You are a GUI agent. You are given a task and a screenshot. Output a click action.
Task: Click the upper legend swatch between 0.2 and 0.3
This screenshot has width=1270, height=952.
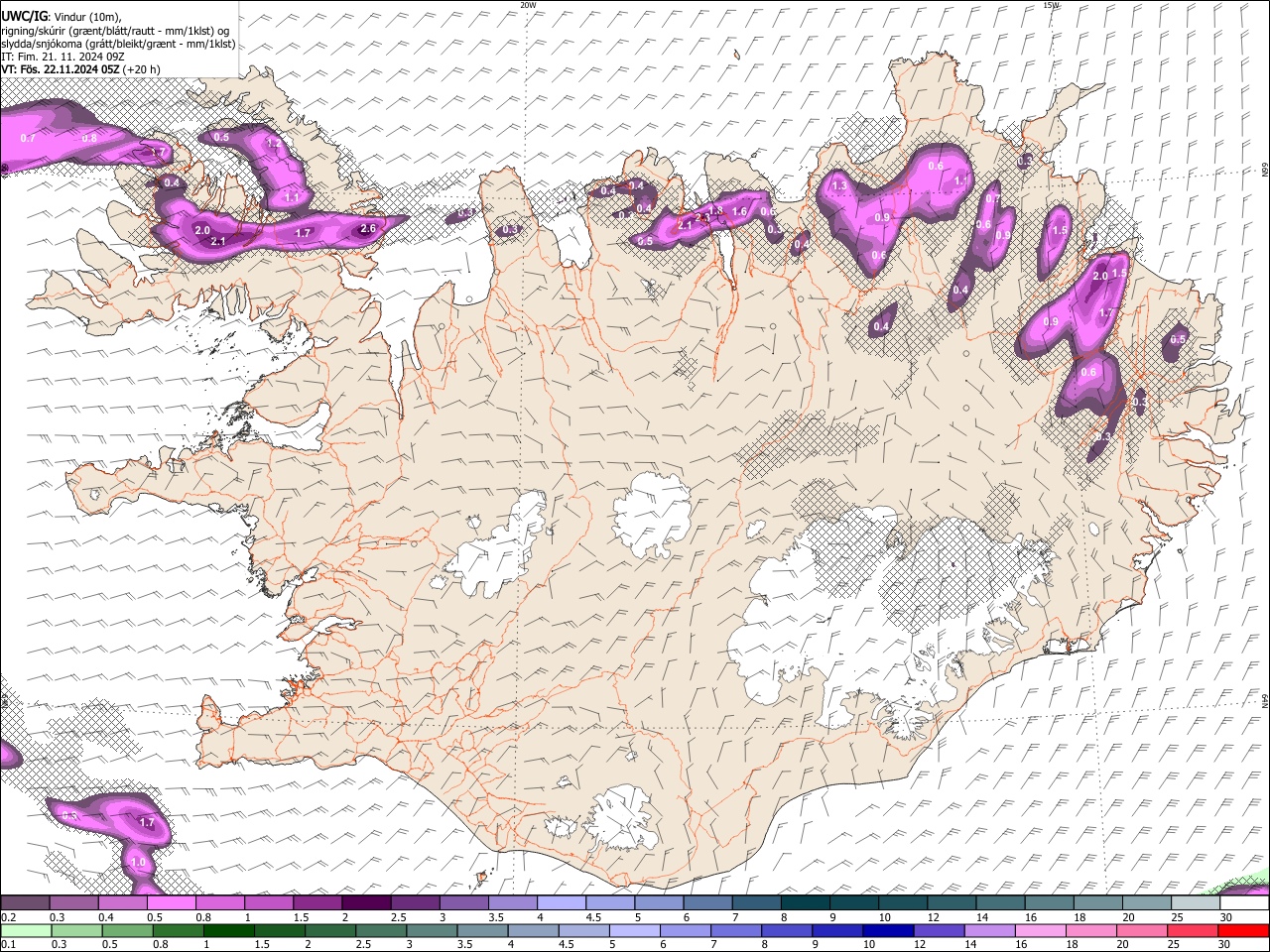25,903
